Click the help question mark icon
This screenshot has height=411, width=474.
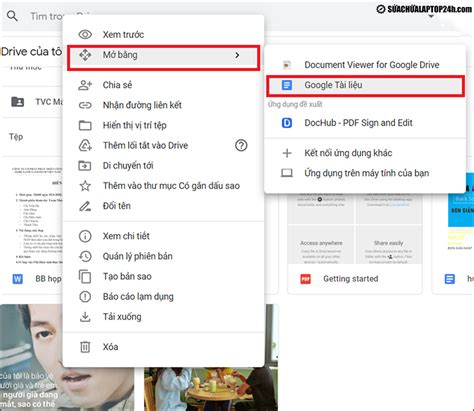pyautogui.click(x=241, y=145)
